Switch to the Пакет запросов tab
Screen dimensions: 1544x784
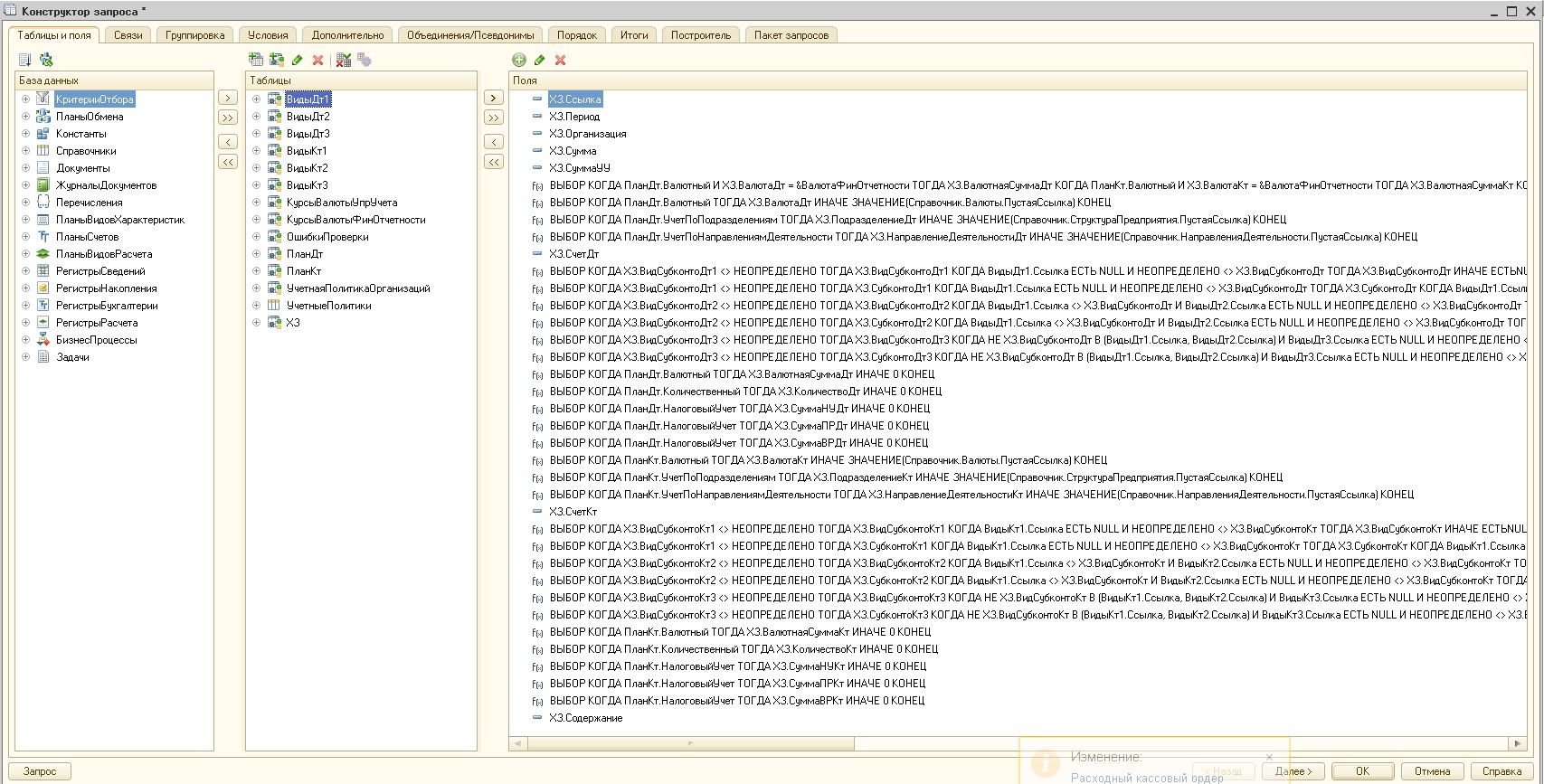(x=791, y=34)
